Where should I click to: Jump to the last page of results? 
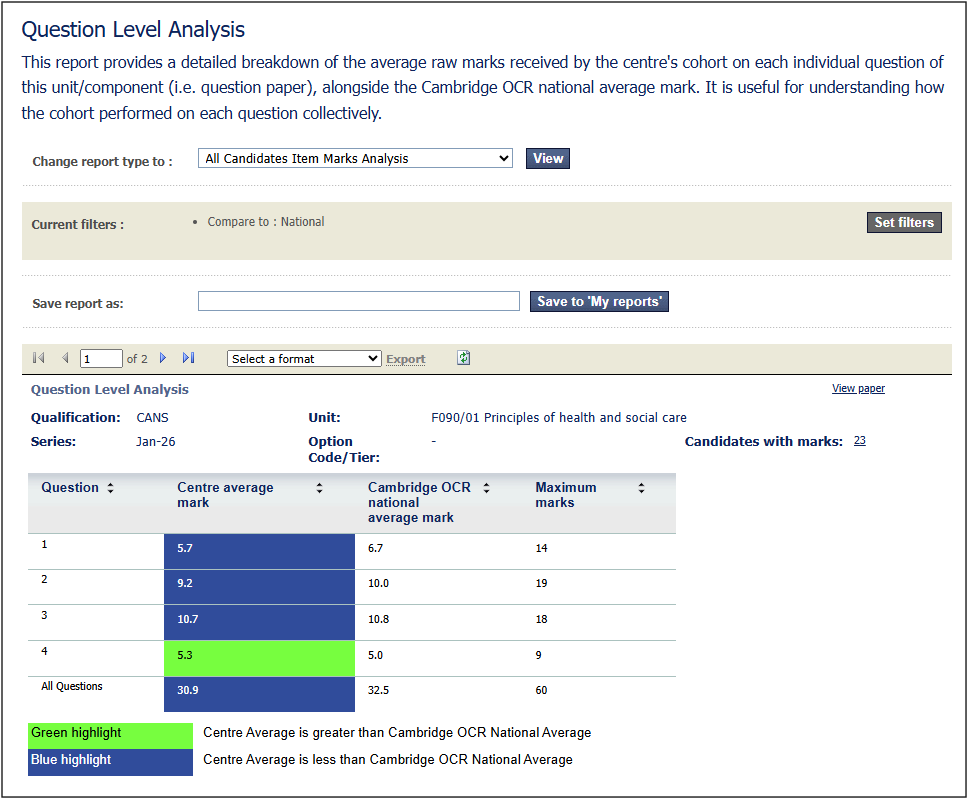click(188, 358)
